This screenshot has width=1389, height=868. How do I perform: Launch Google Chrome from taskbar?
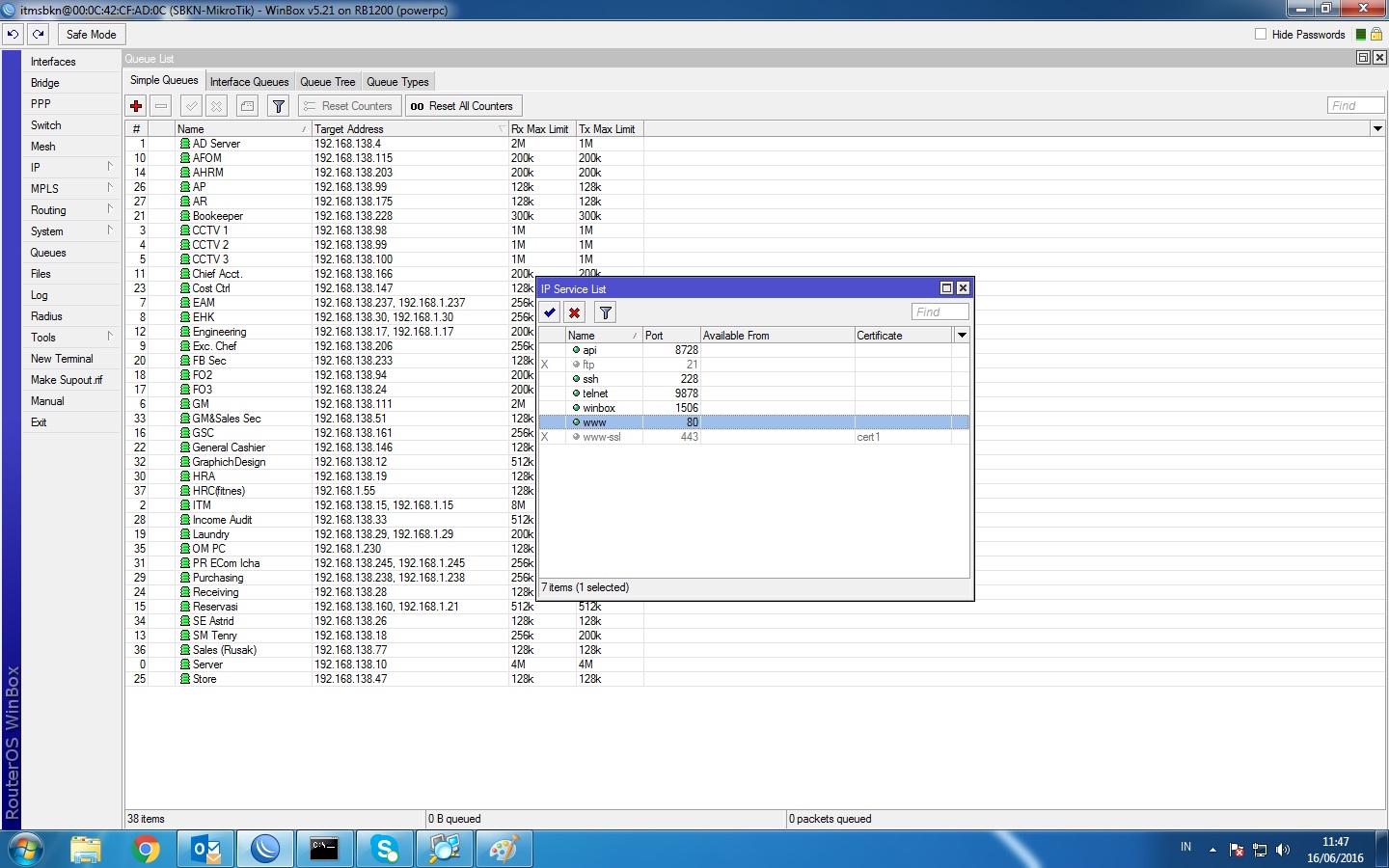(146, 850)
